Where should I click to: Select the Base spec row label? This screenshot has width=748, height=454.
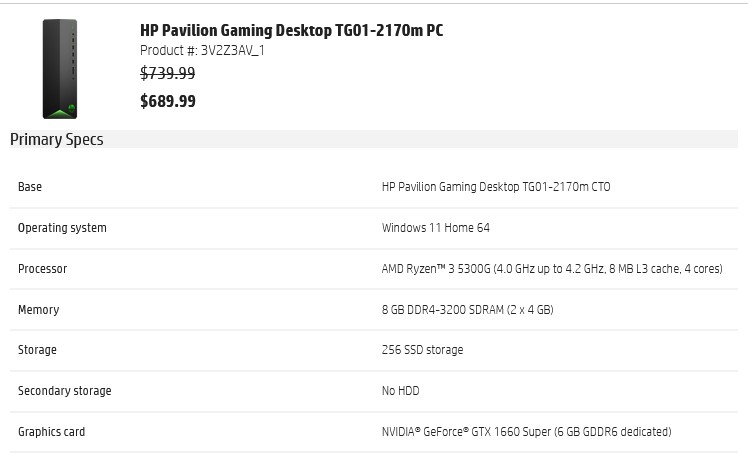pos(30,187)
